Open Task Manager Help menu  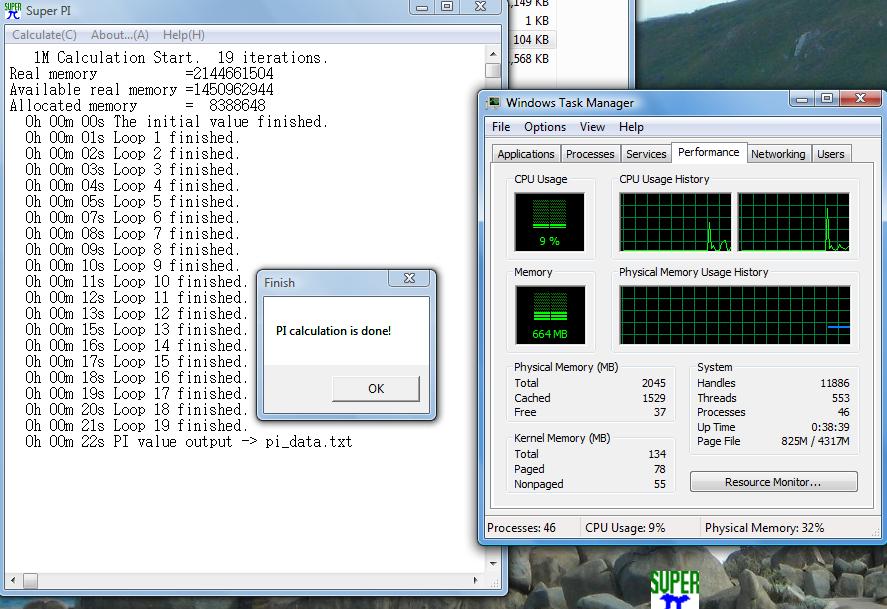click(631, 127)
